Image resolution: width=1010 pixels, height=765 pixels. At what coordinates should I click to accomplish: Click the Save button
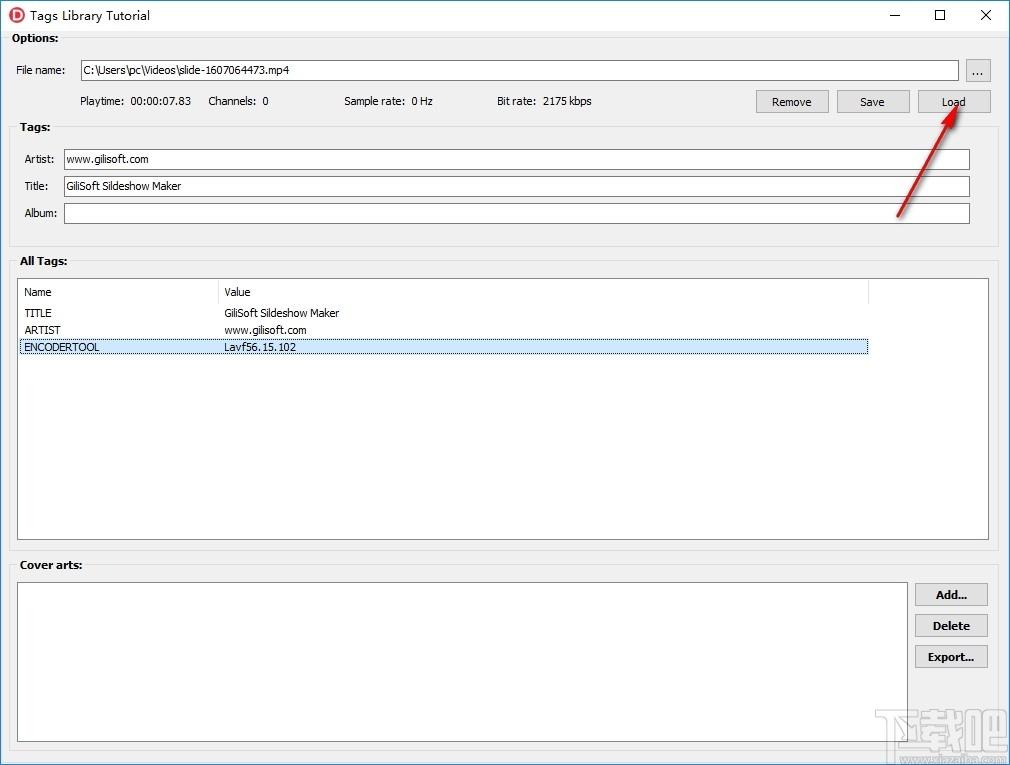click(872, 102)
